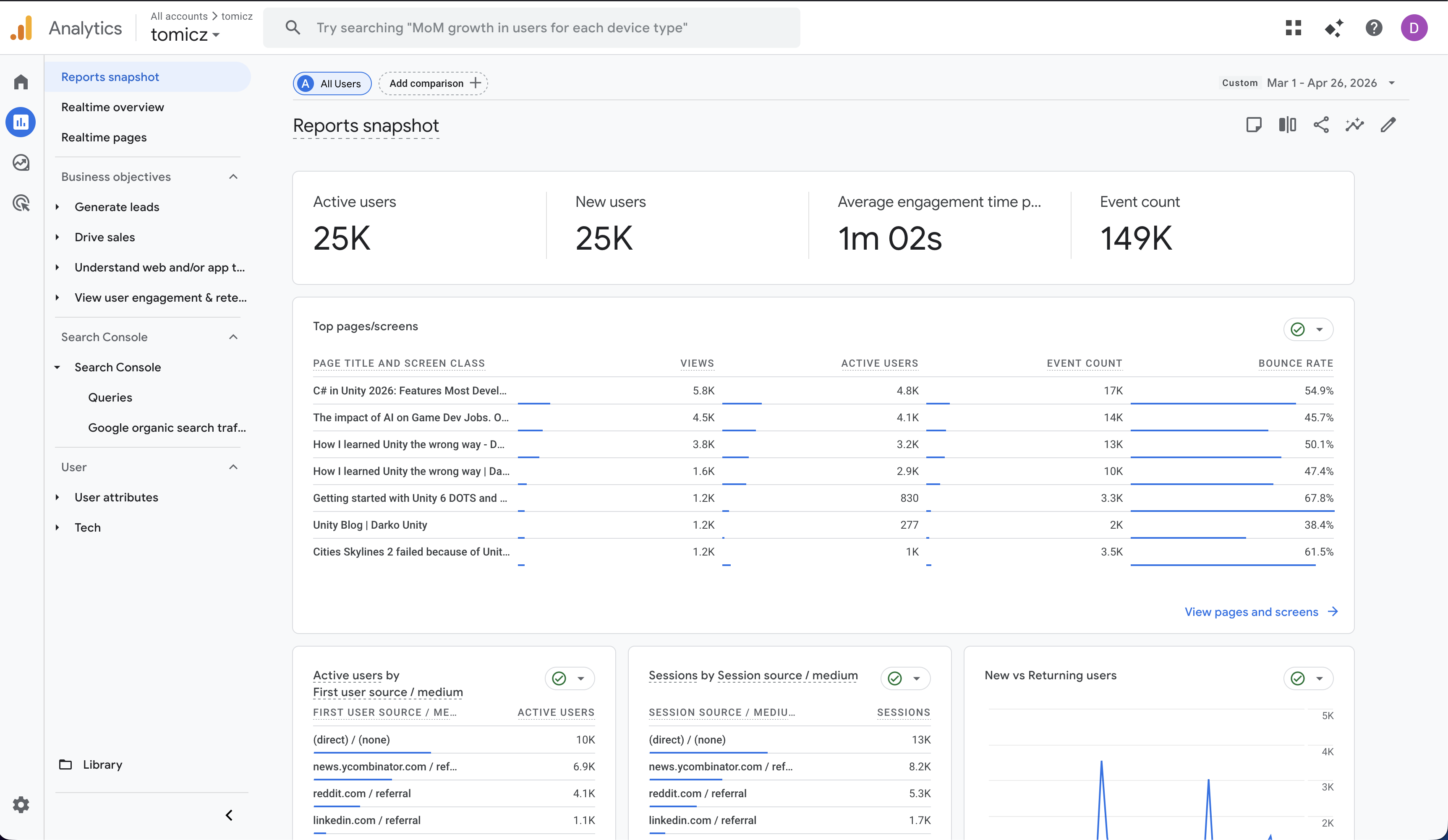Open Queries under Search Console
1448x840 pixels.
(x=110, y=398)
